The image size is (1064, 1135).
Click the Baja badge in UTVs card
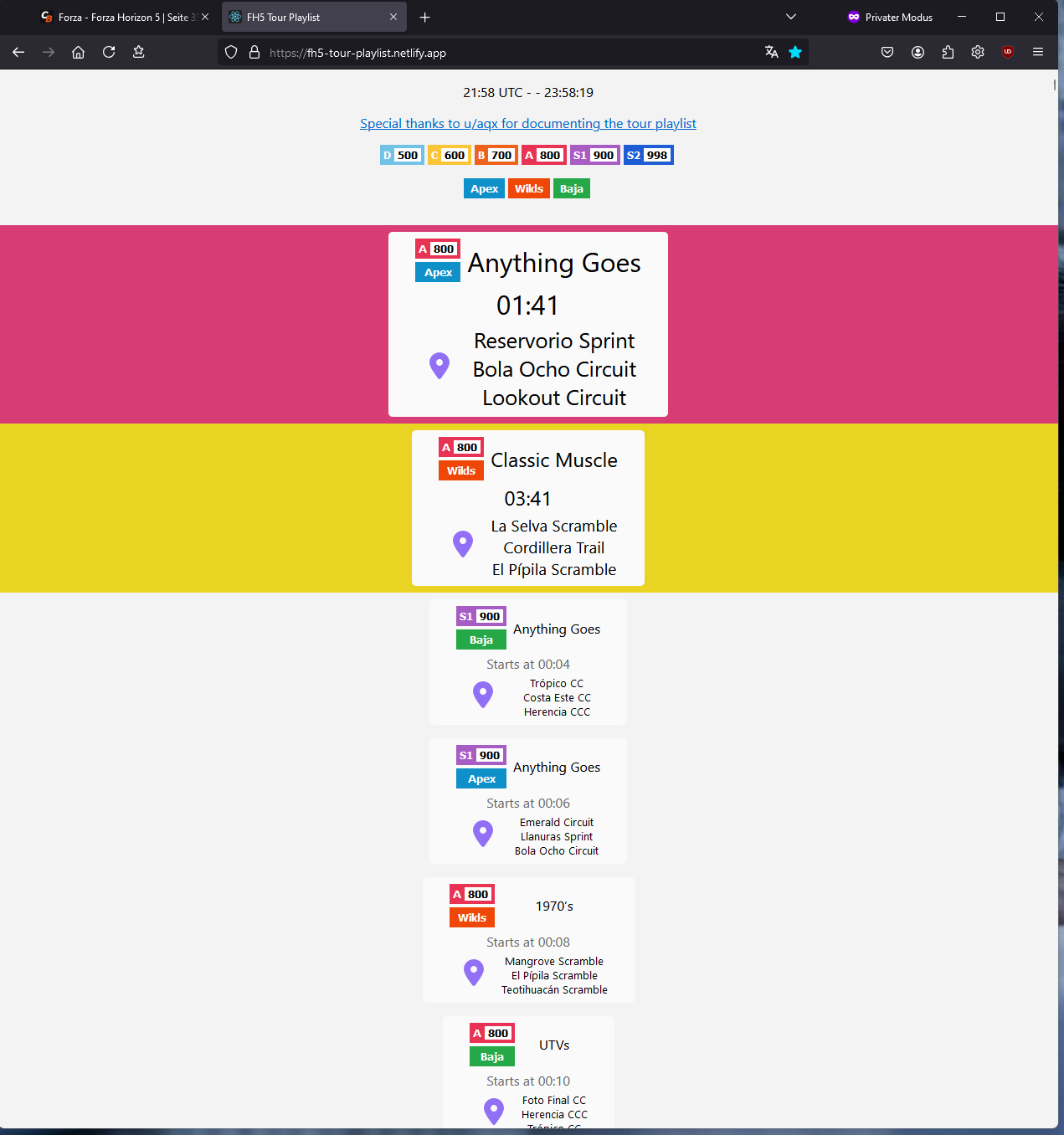point(492,1056)
